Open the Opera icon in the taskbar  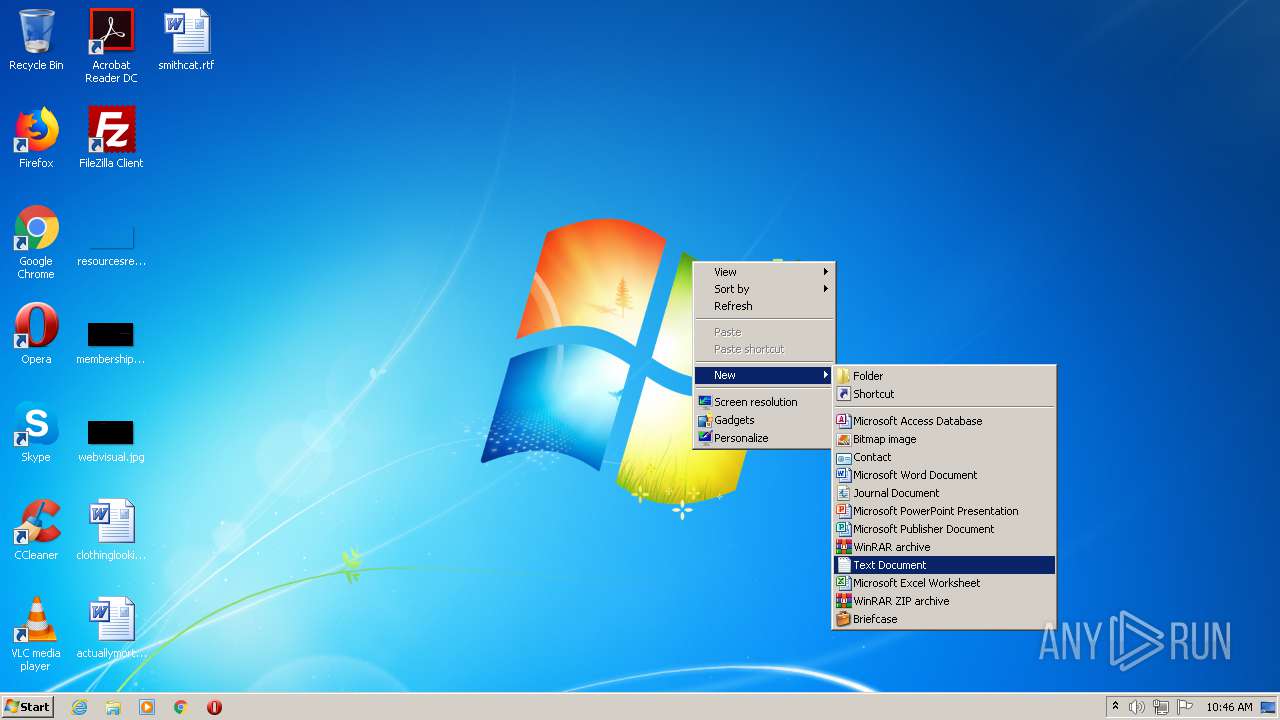pyautogui.click(x=214, y=707)
